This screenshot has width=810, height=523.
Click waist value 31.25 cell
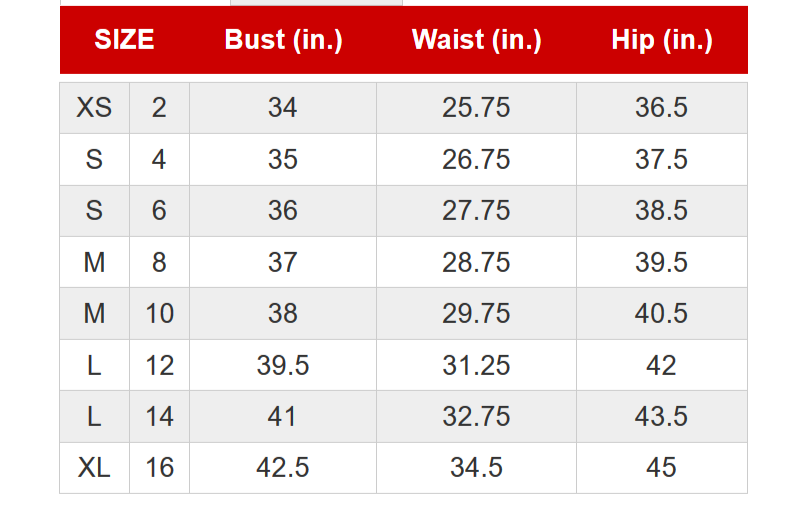[476, 365]
